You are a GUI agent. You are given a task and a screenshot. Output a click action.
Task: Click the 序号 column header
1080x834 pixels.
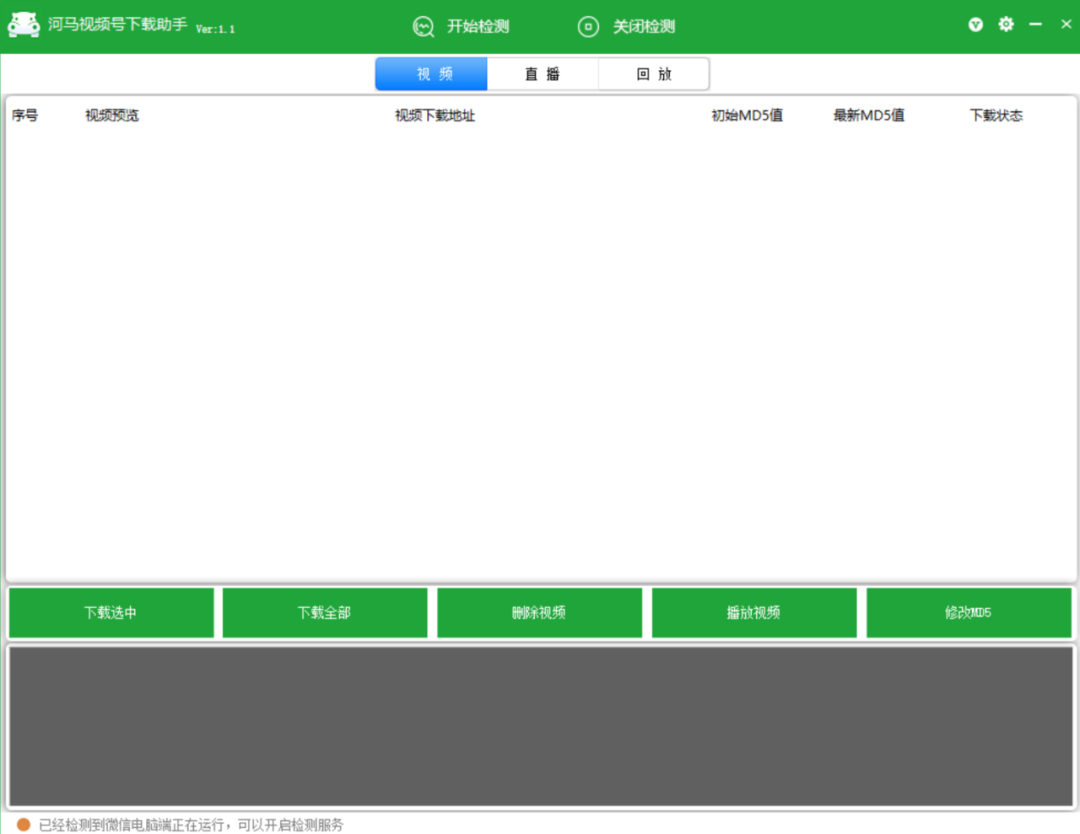point(25,116)
